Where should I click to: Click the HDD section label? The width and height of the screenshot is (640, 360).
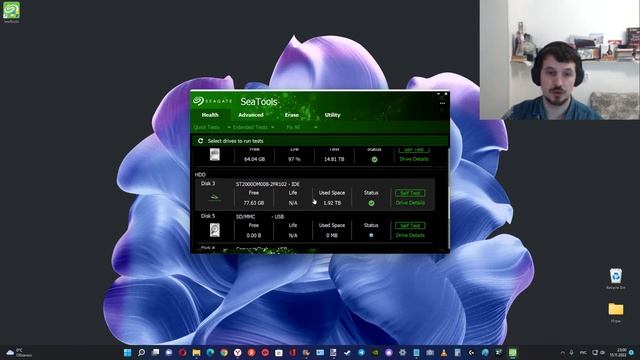click(x=200, y=175)
